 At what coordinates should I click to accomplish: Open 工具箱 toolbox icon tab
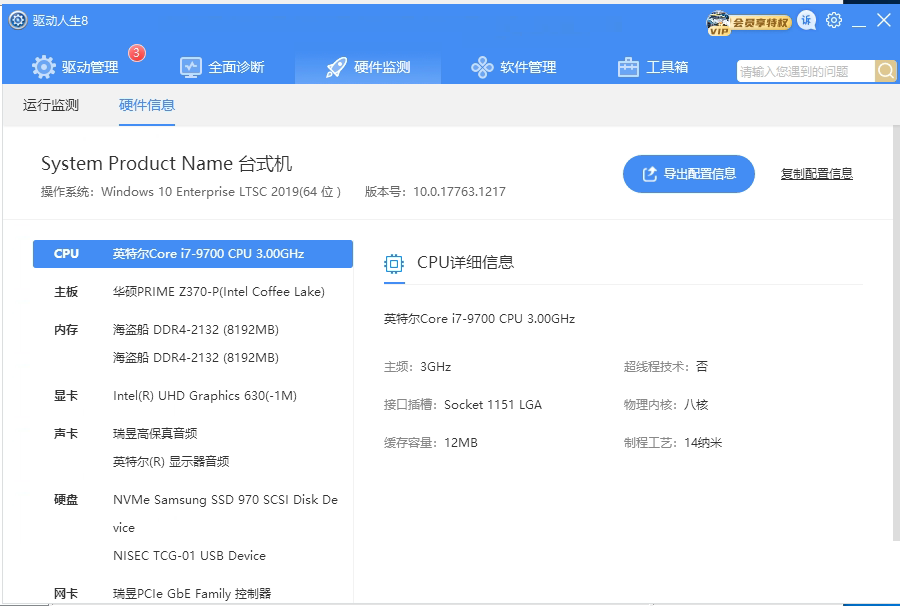coord(653,67)
